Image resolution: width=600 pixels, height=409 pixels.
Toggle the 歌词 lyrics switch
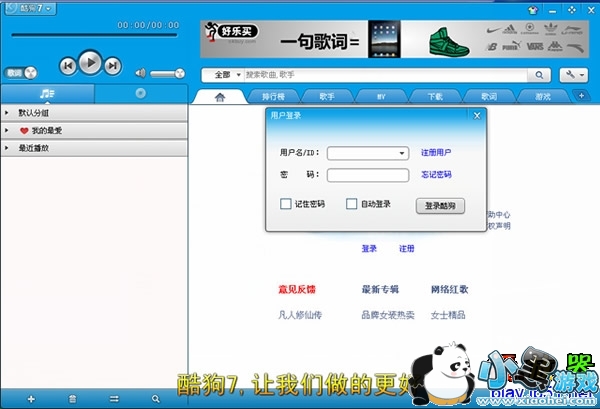point(20,73)
